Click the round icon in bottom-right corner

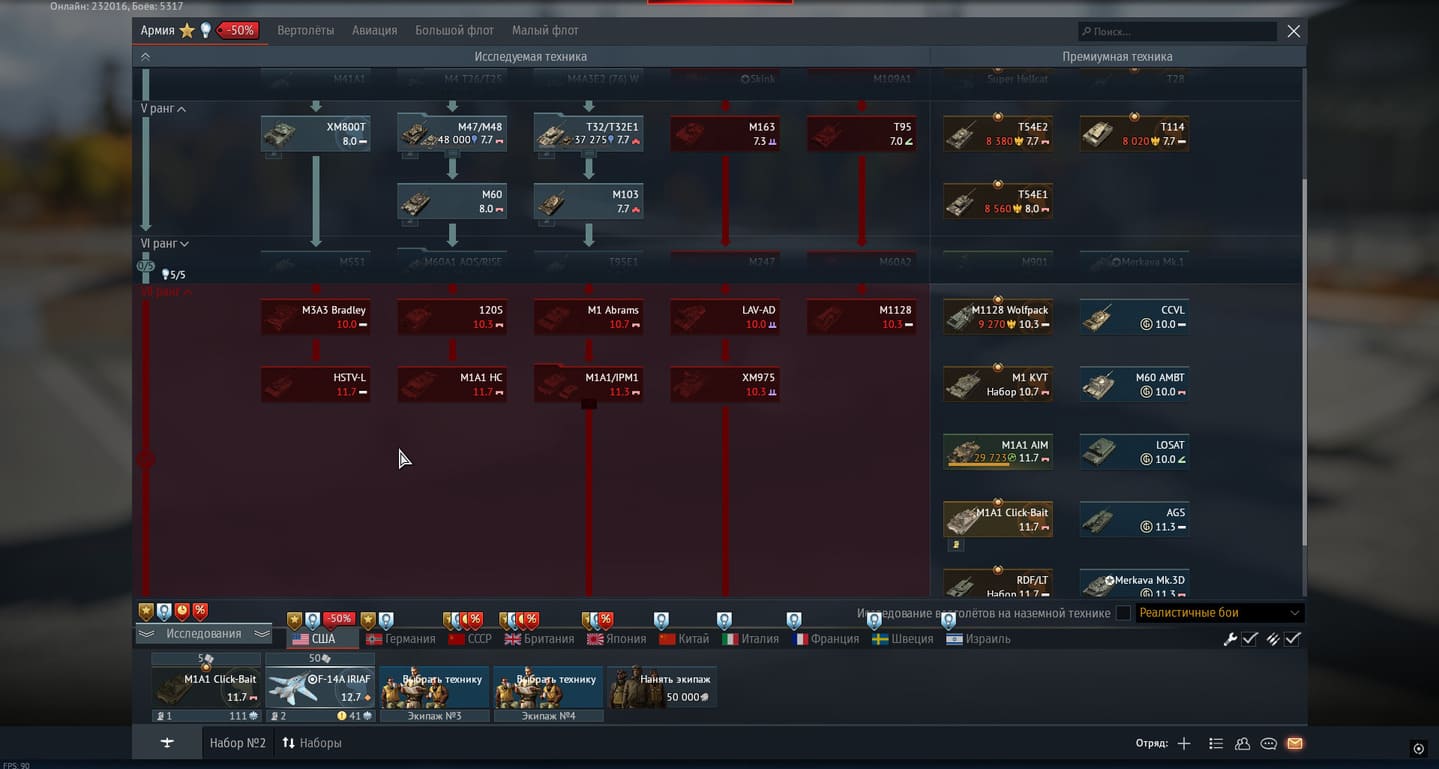1418,748
